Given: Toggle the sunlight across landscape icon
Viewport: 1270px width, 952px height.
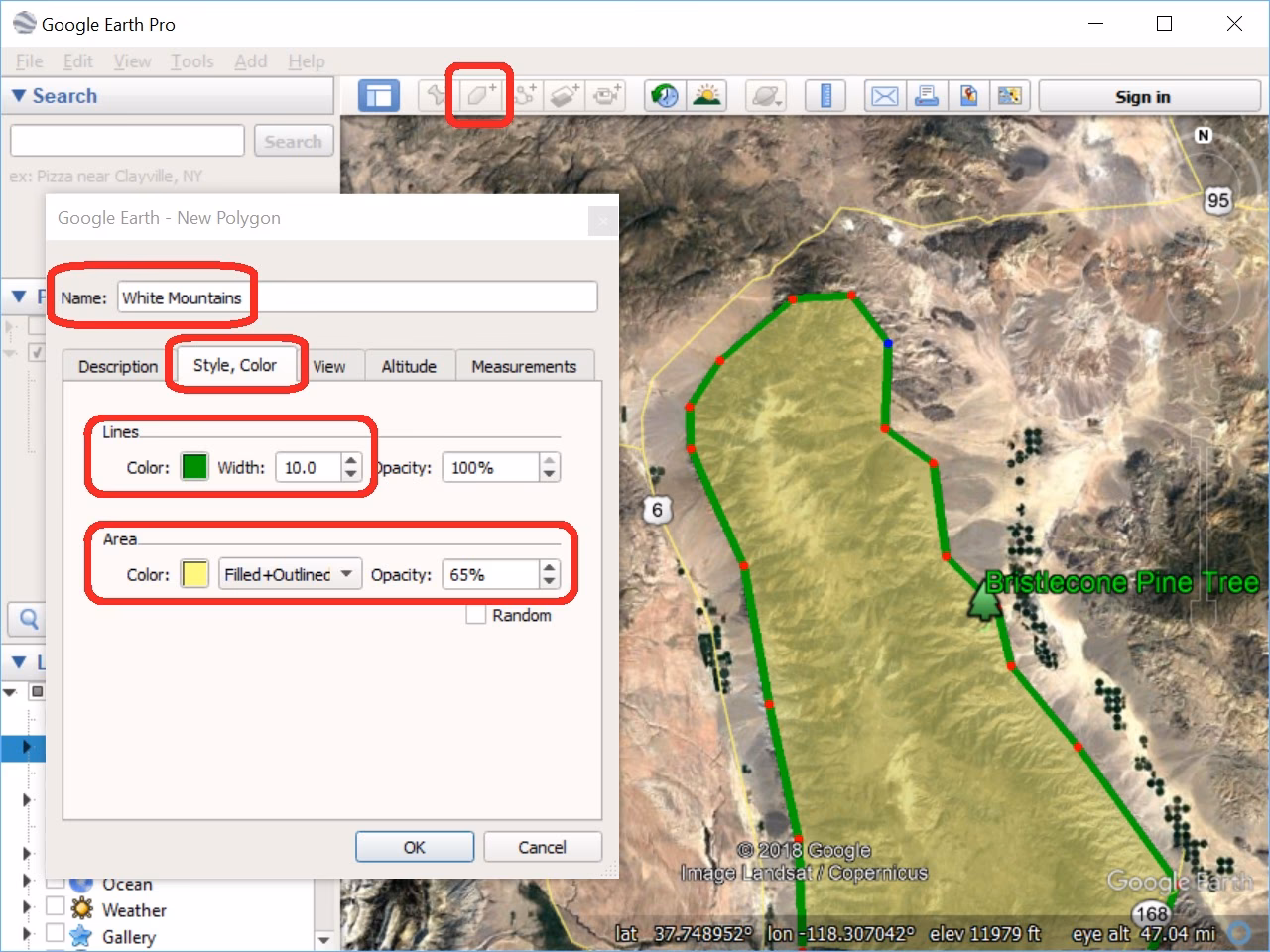Looking at the screenshot, I should pyautogui.click(x=706, y=96).
